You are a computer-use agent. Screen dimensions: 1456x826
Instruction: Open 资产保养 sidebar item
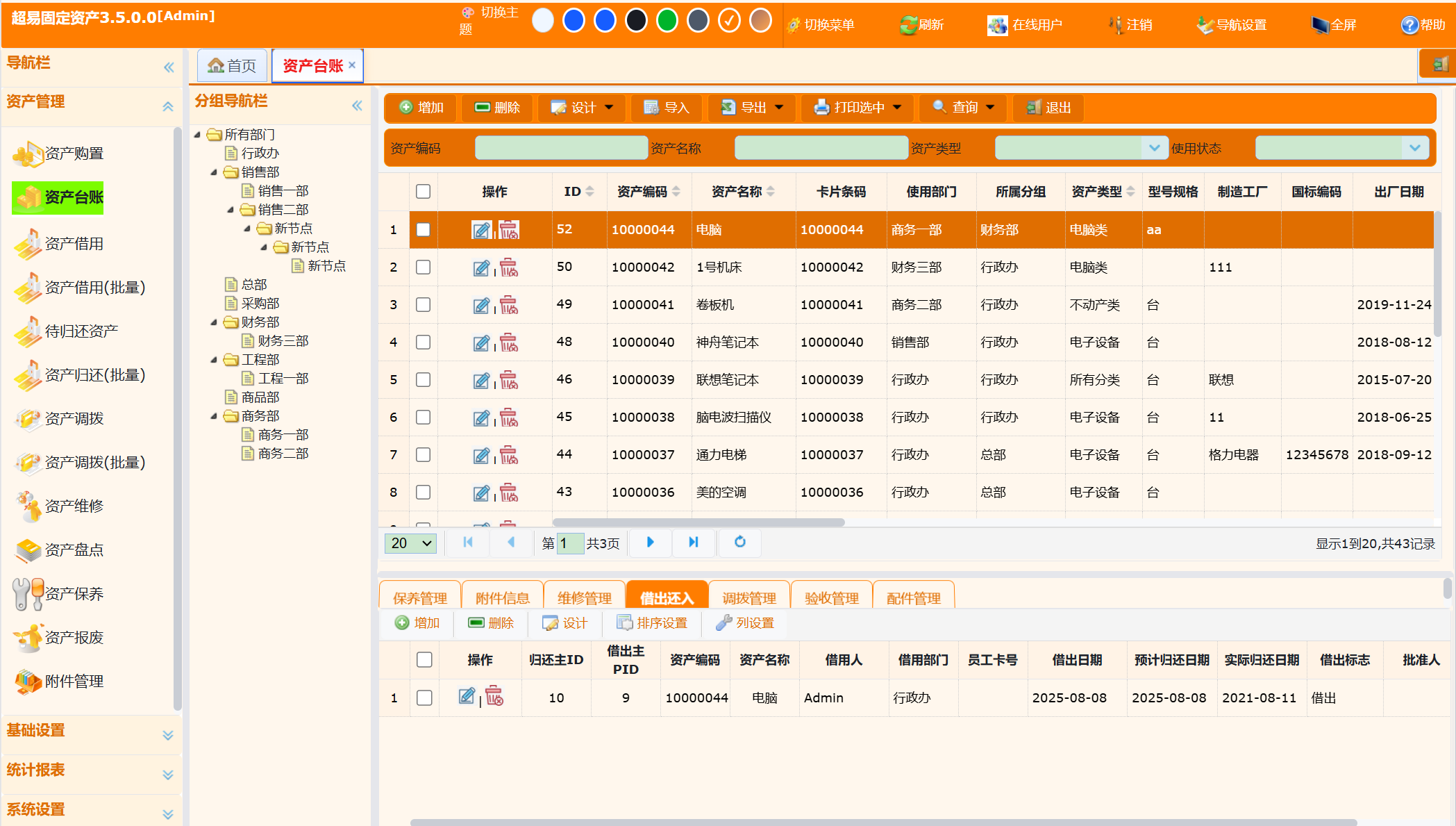pyautogui.click(x=59, y=594)
